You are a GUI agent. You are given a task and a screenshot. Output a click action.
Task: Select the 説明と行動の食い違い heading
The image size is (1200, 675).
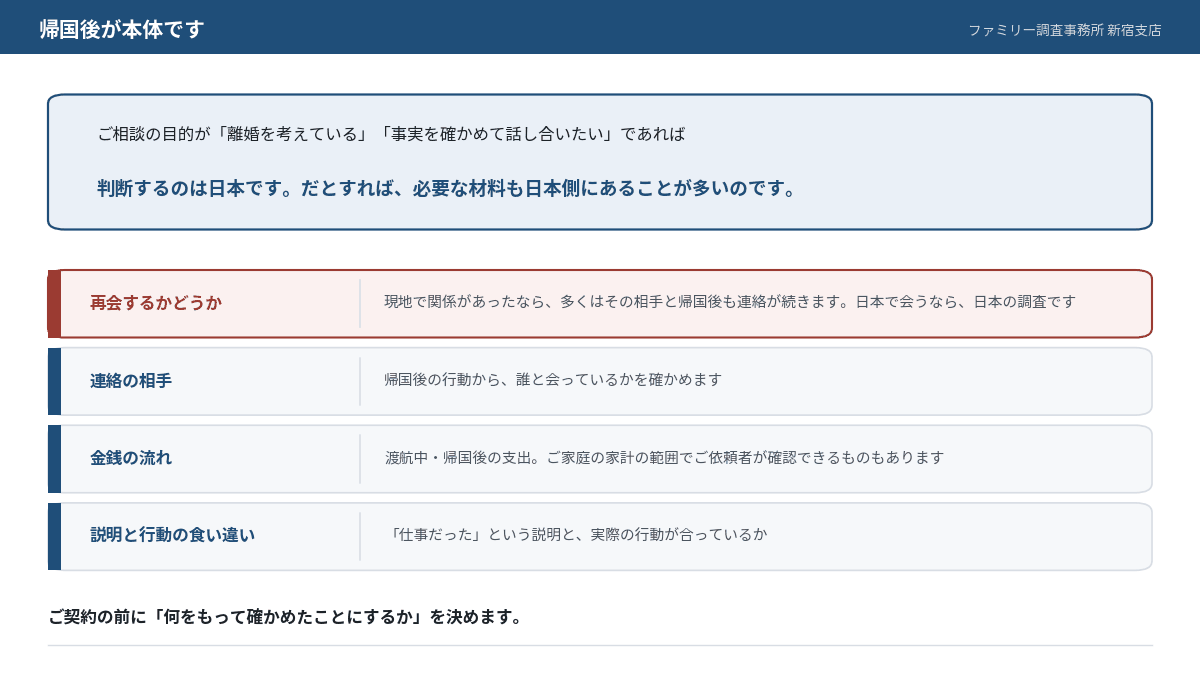[x=172, y=535]
